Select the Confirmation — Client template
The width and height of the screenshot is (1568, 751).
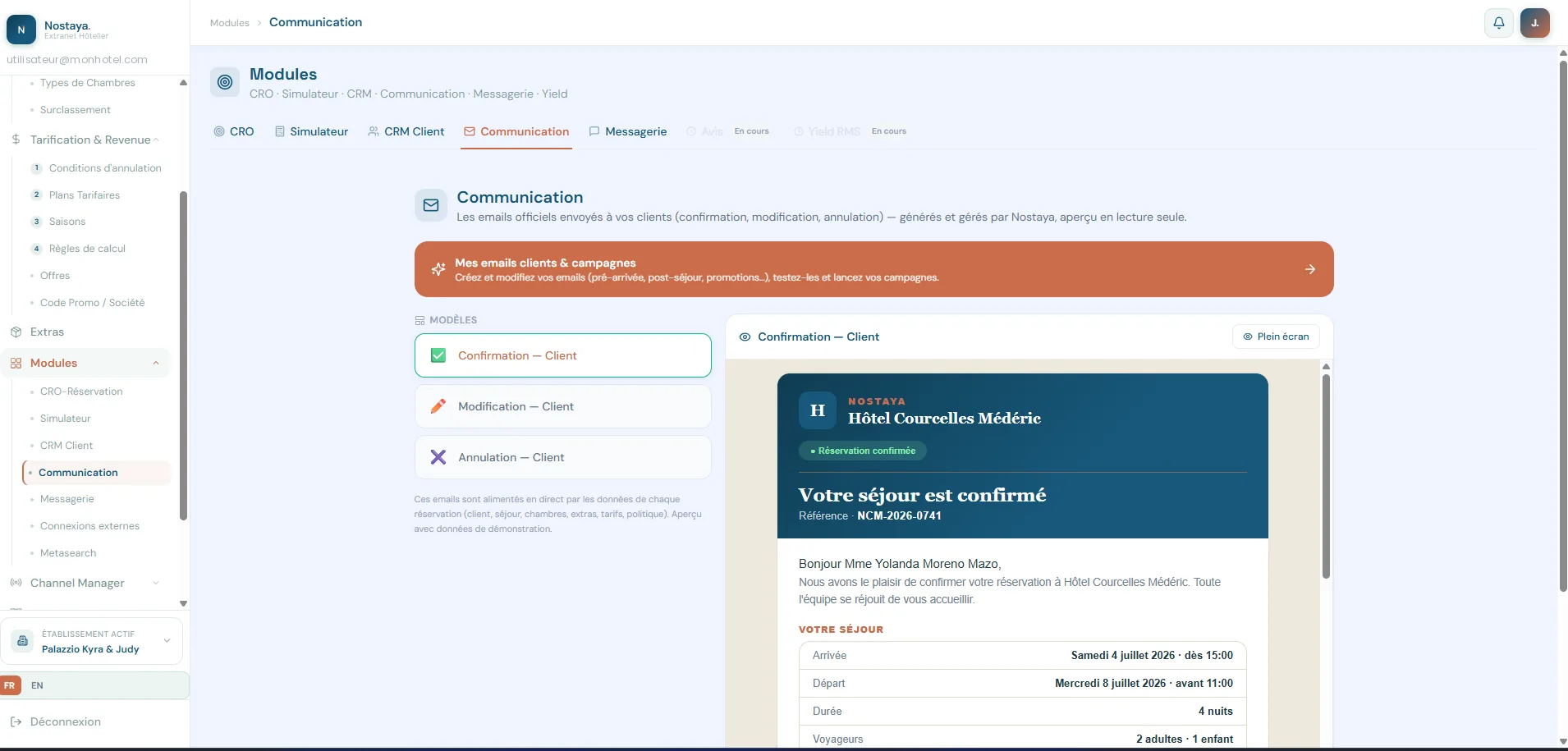(x=563, y=355)
